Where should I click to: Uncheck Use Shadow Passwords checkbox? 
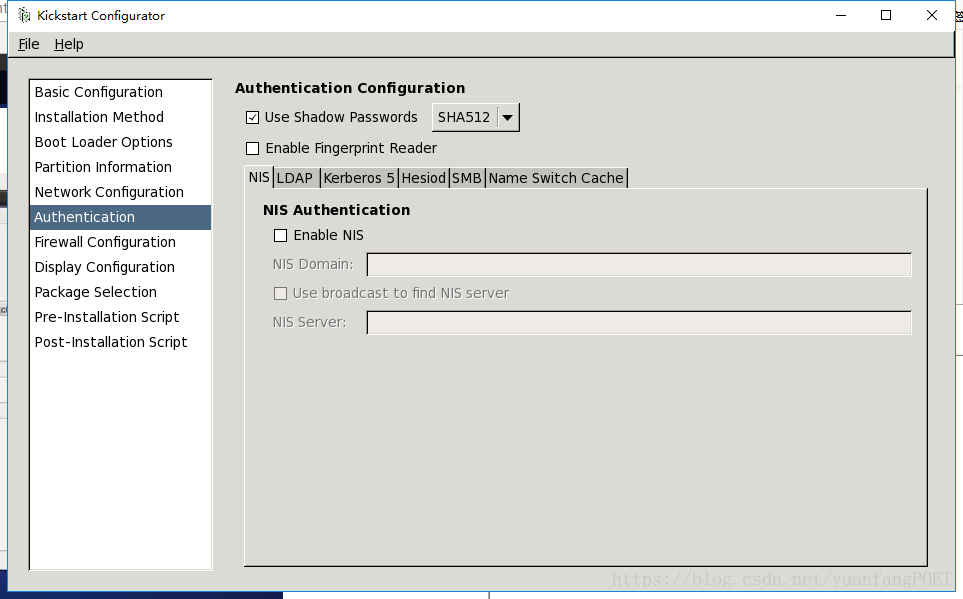point(252,117)
